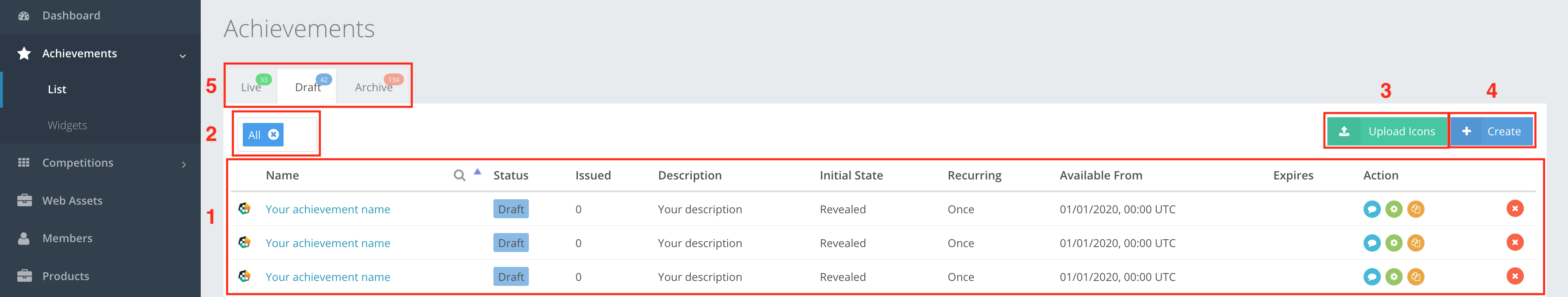Clone the third achievement using the copy icon
Screen dimensions: 1568x297
1415,277
